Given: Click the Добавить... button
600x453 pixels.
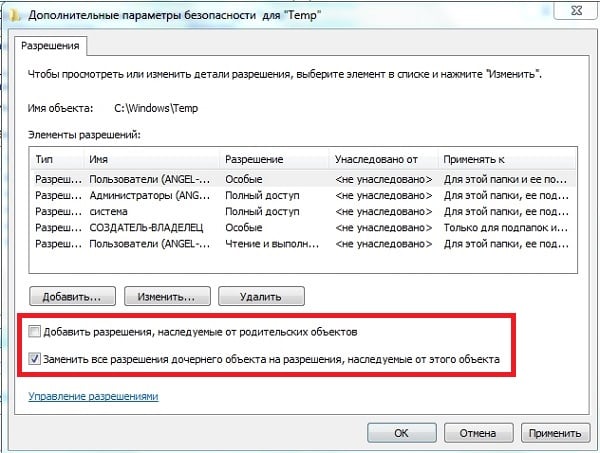Looking at the screenshot, I should [72, 297].
